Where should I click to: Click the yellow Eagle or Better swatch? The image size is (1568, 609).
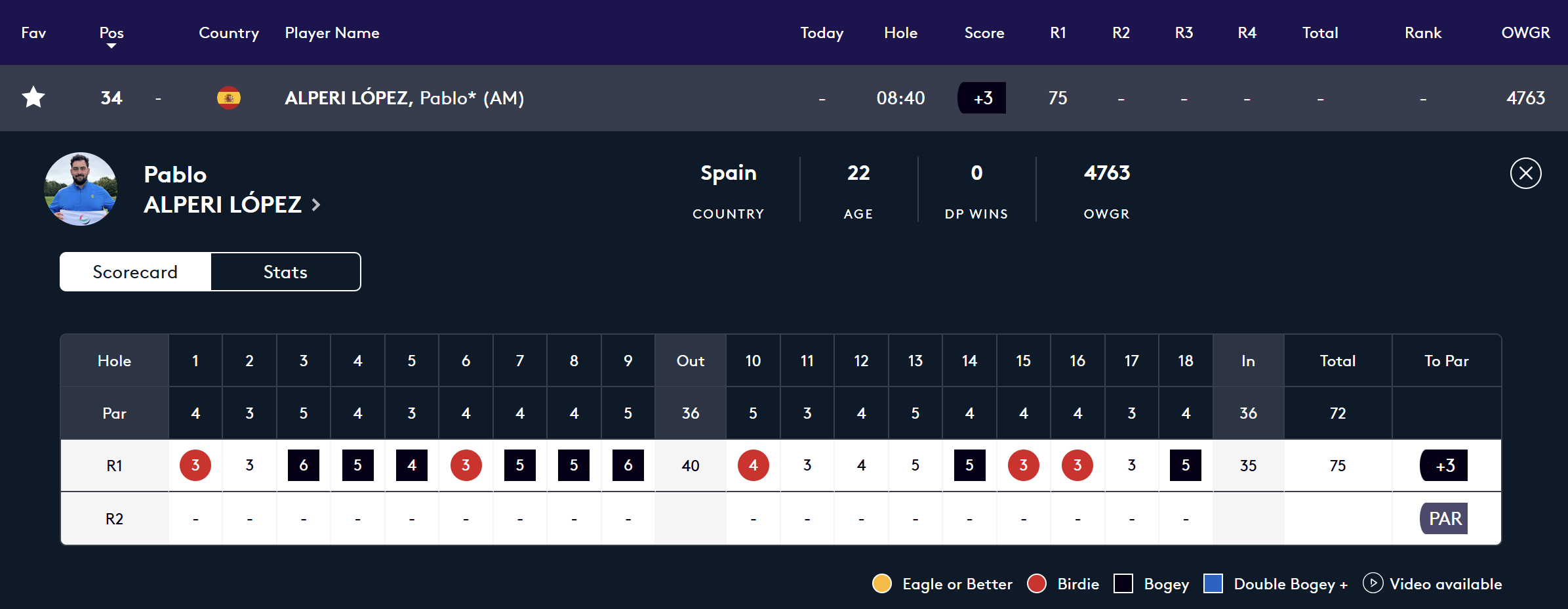[882, 583]
